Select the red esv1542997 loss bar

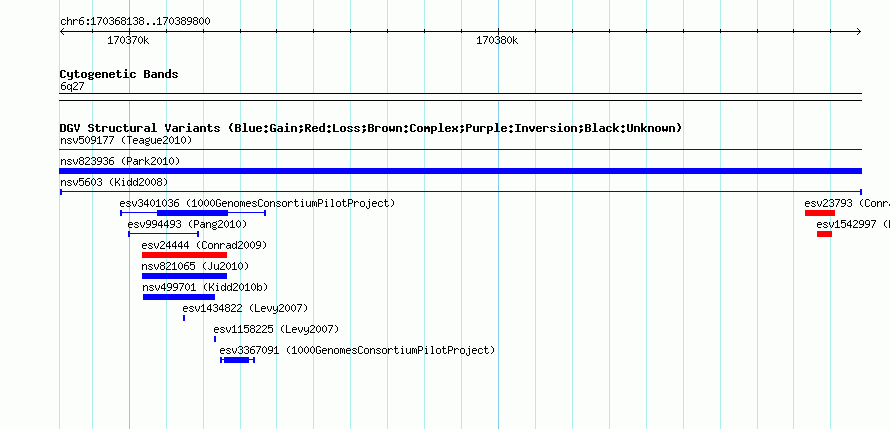[825, 234]
